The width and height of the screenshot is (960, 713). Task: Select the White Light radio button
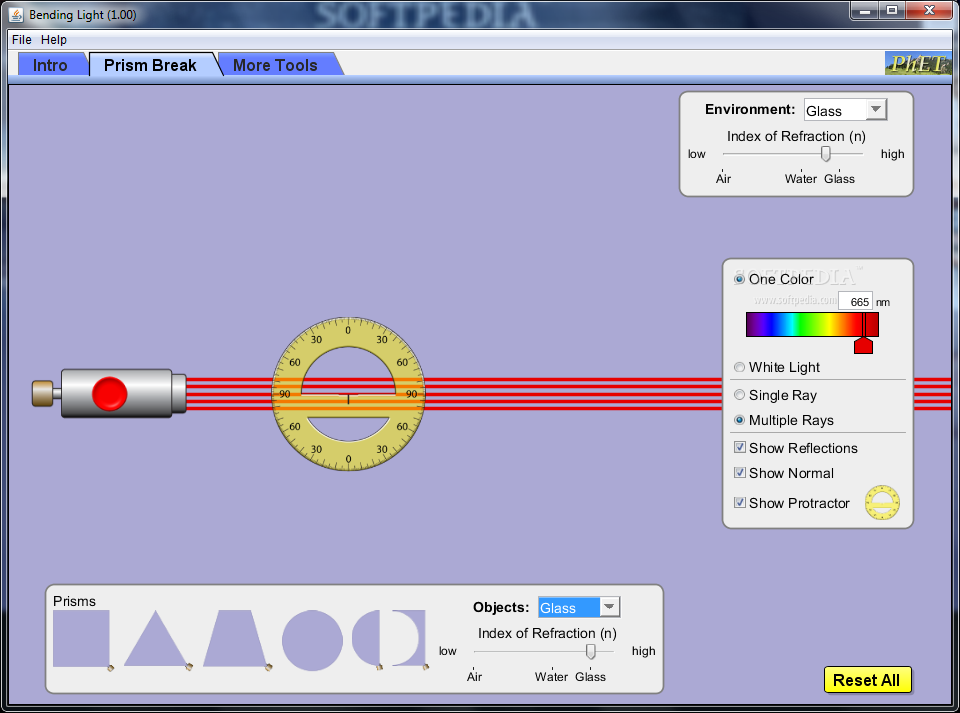coord(740,367)
